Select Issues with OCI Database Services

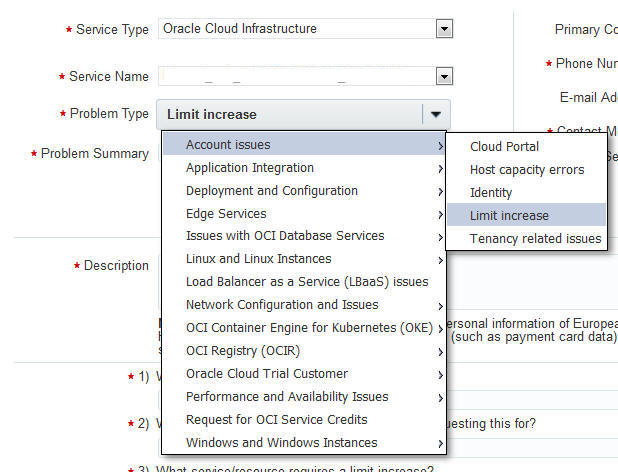pos(304,236)
